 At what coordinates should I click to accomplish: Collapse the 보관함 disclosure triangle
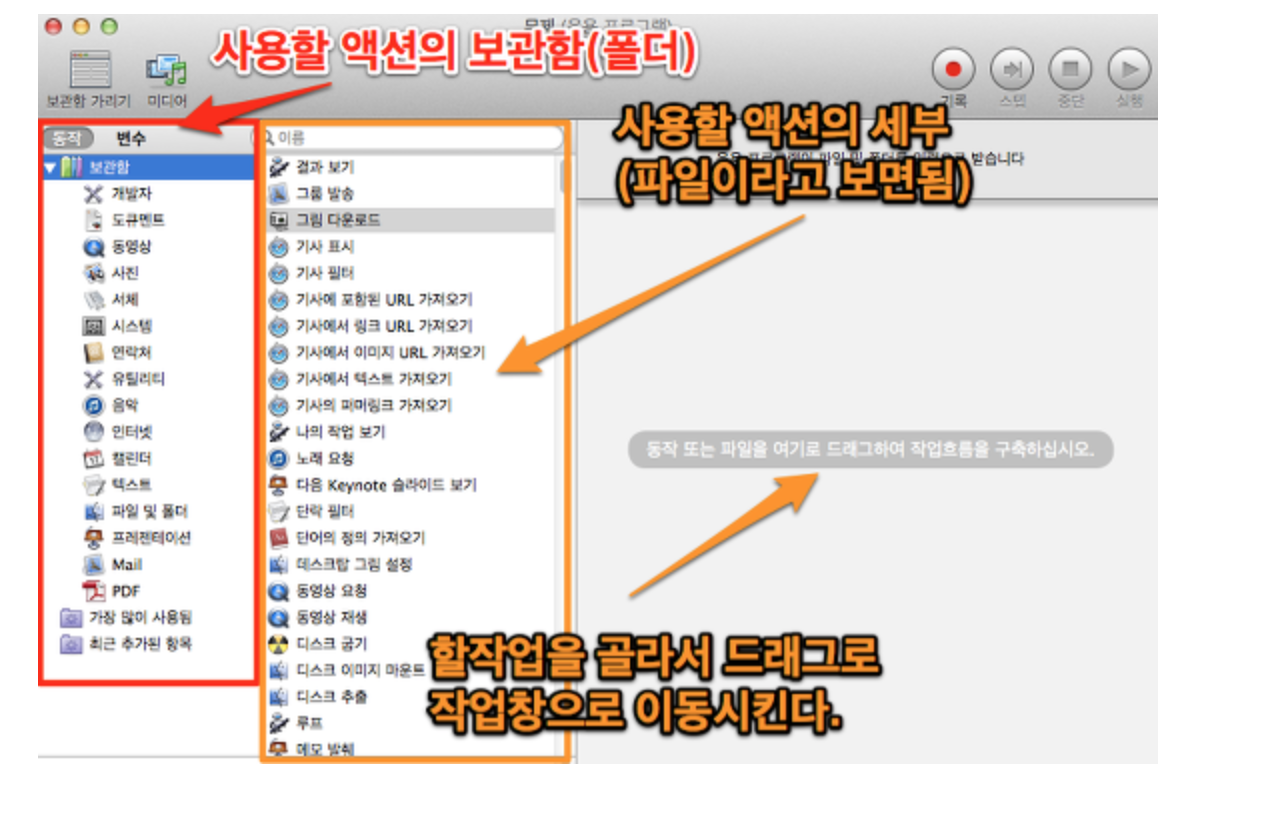click(x=49, y=167)
